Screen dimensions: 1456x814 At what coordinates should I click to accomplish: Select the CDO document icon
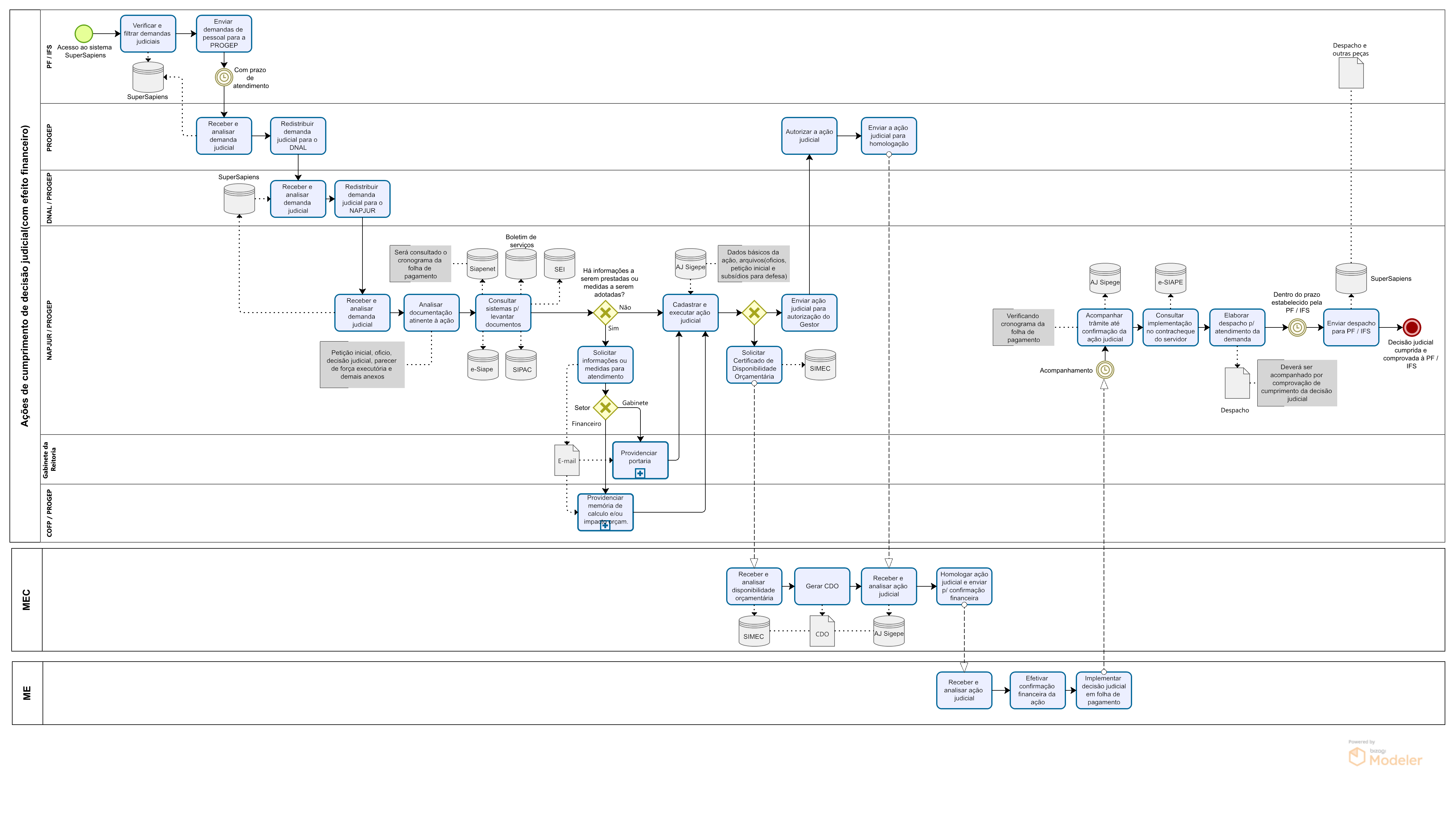tap(822, 631)
